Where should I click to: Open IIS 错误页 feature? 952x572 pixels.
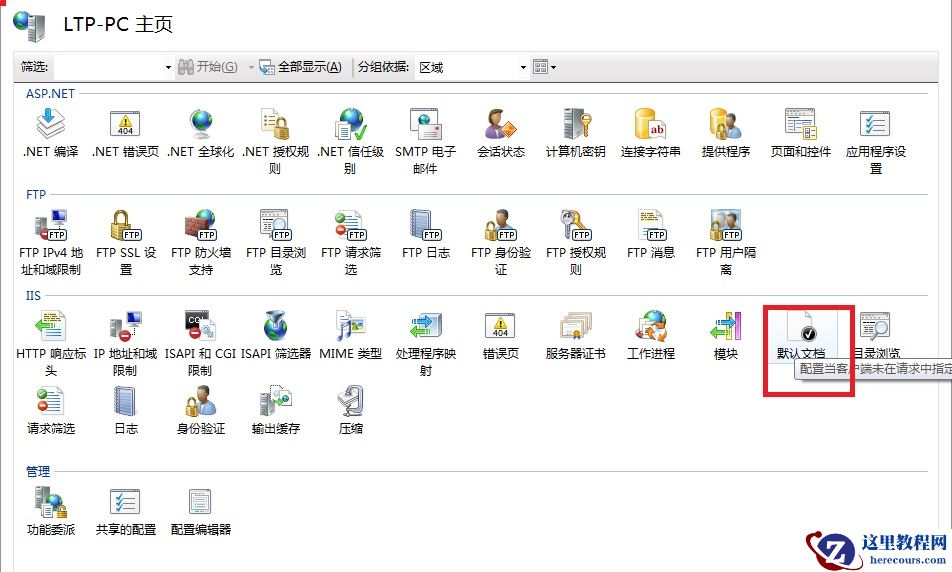(x=500, y=335)
